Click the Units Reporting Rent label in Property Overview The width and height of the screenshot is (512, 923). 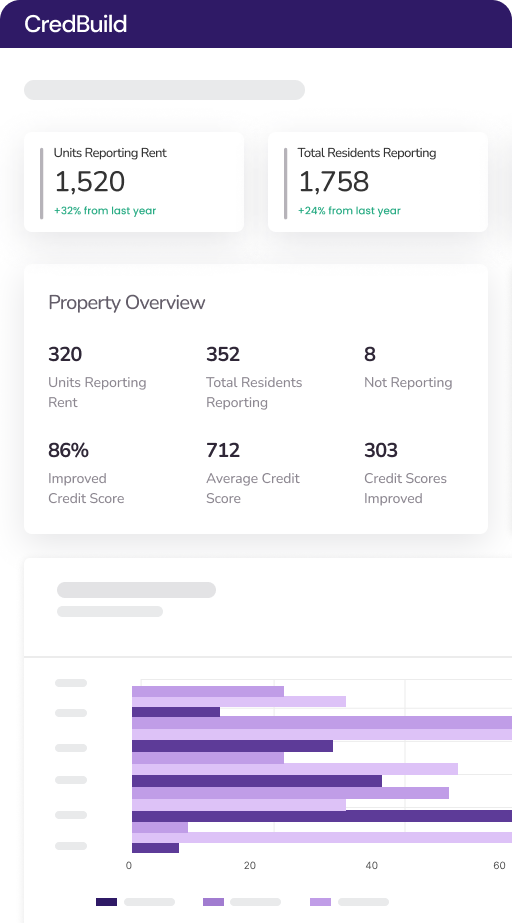[x=97, y=392]
